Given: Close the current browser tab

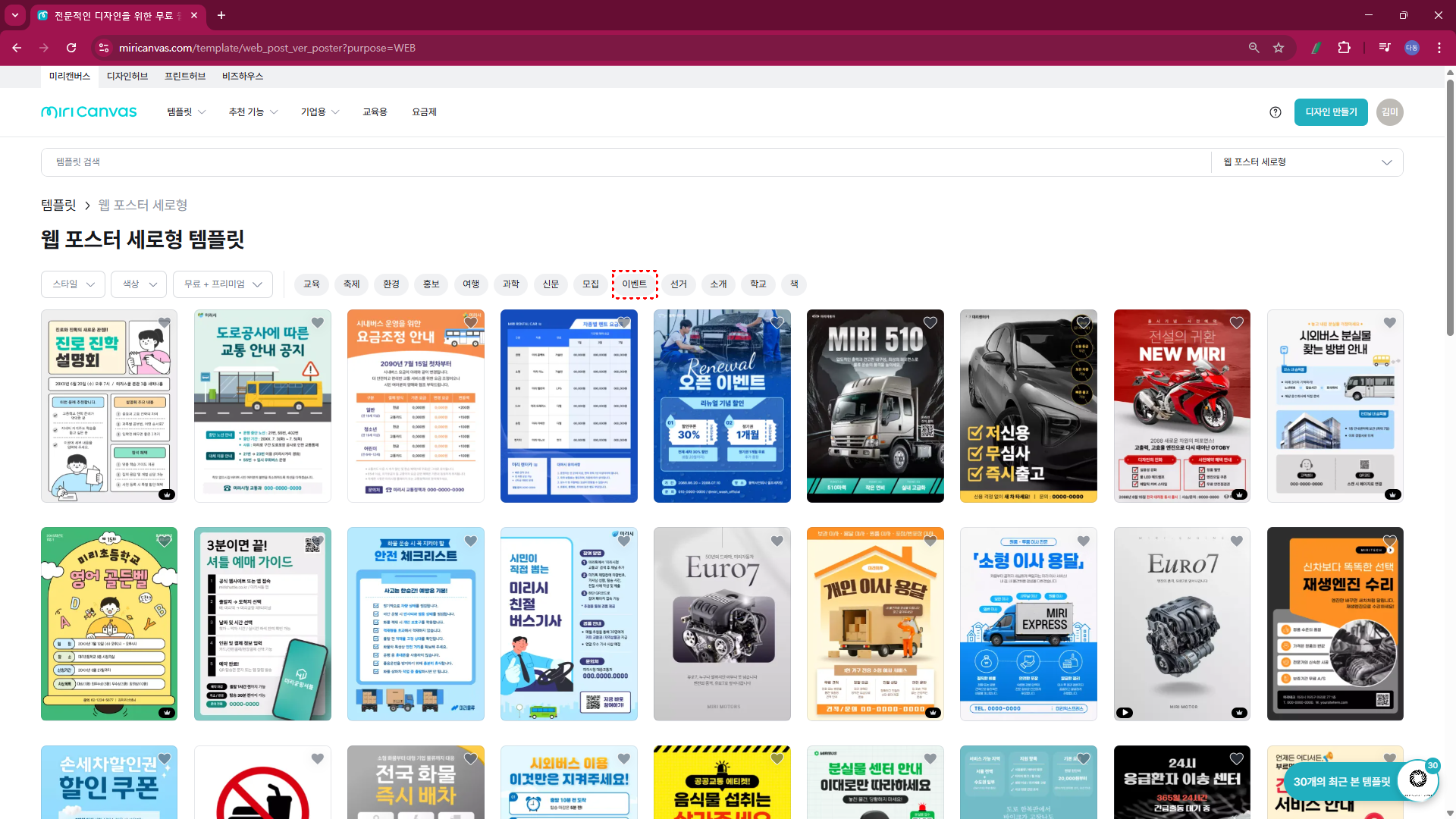Looking at the screenshot, I should 195,15.
